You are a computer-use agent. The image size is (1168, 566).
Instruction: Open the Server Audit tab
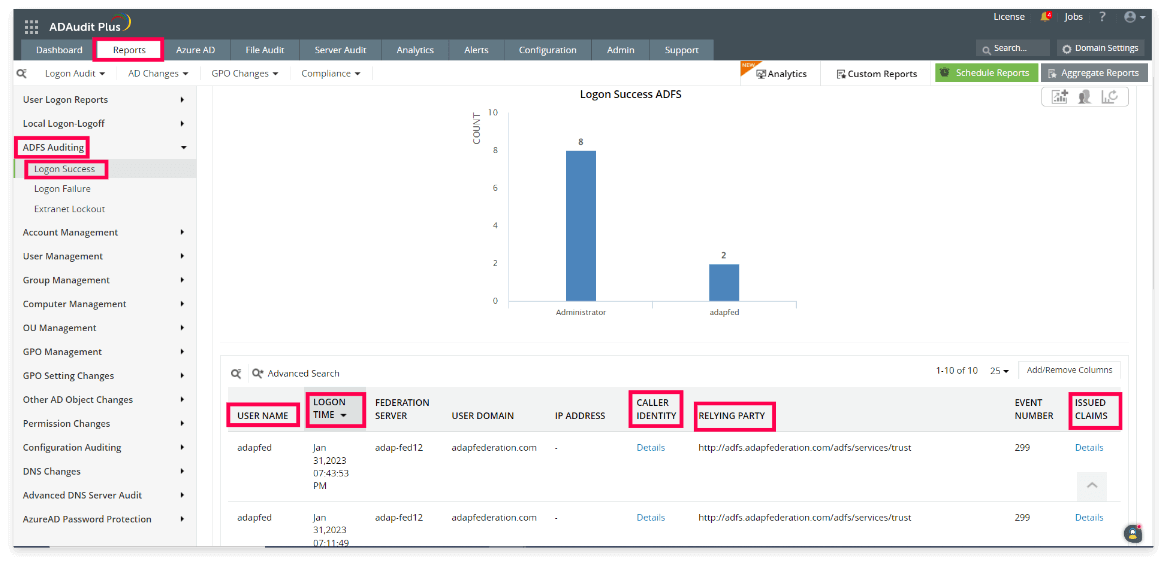click(340, 50)
